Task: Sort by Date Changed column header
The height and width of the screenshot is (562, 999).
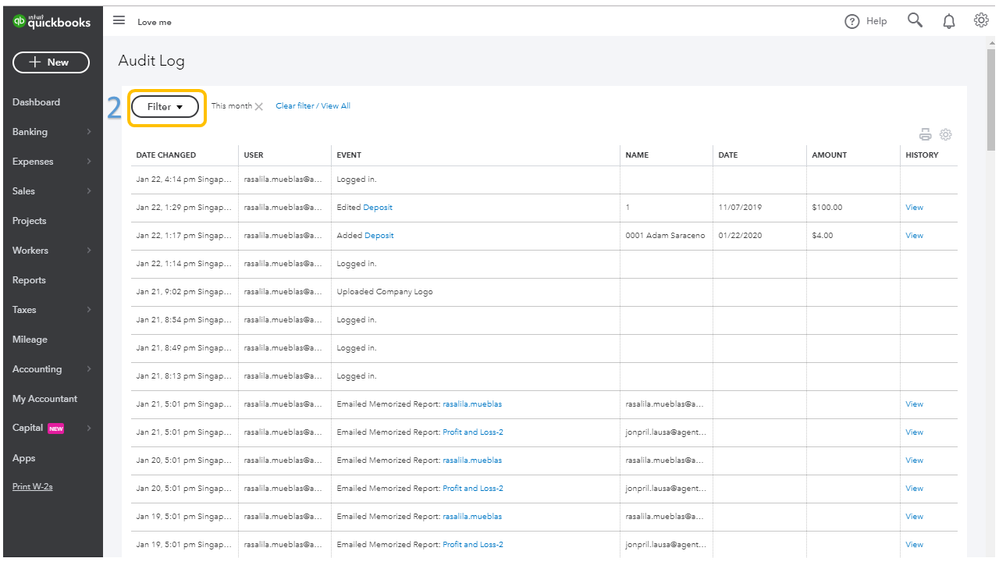Action: (x=166, y=155)
